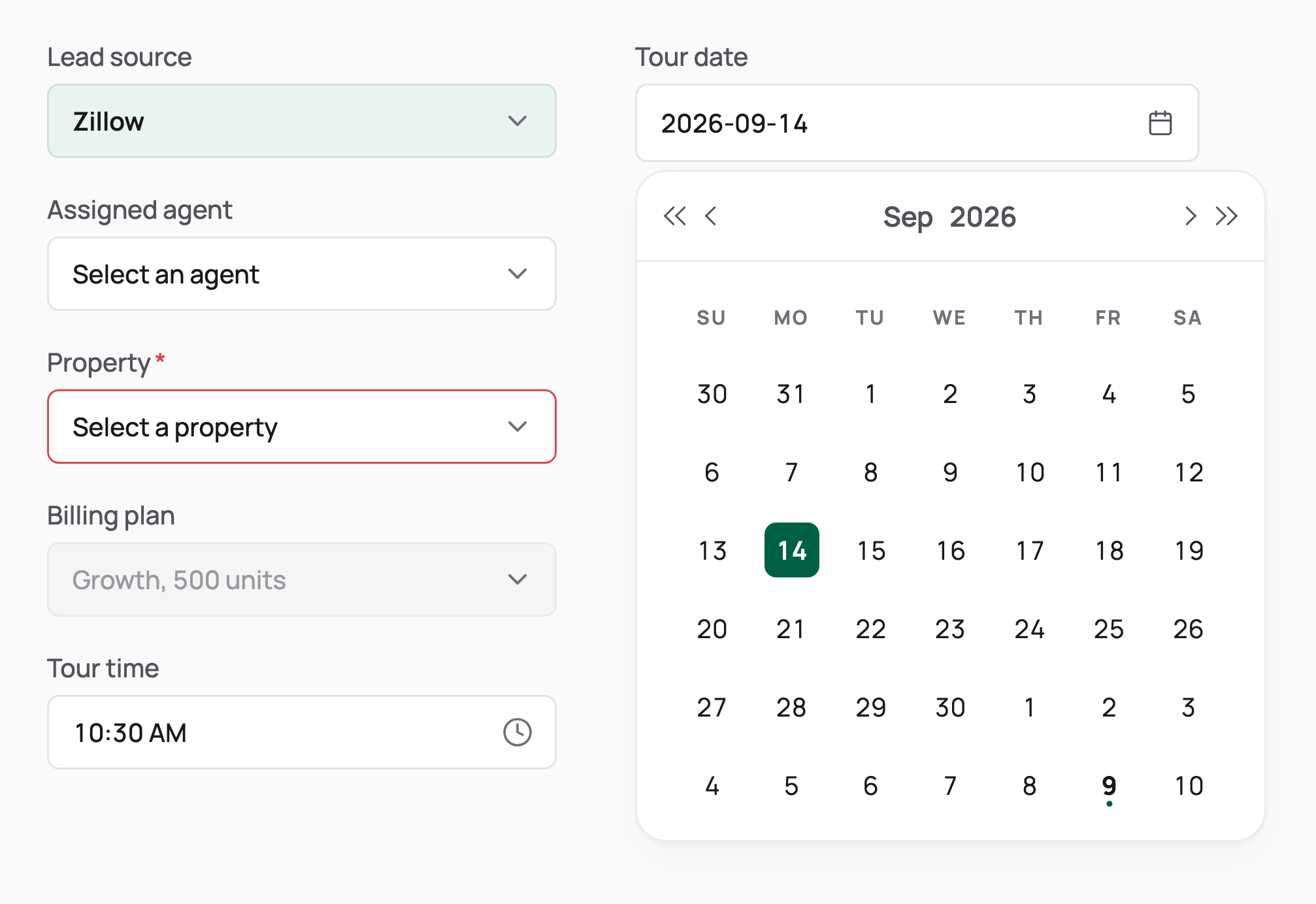Screen dimensions: 1316x904
Task: Pick date 26 in the calendar
Action: (x=1189, y=628)
